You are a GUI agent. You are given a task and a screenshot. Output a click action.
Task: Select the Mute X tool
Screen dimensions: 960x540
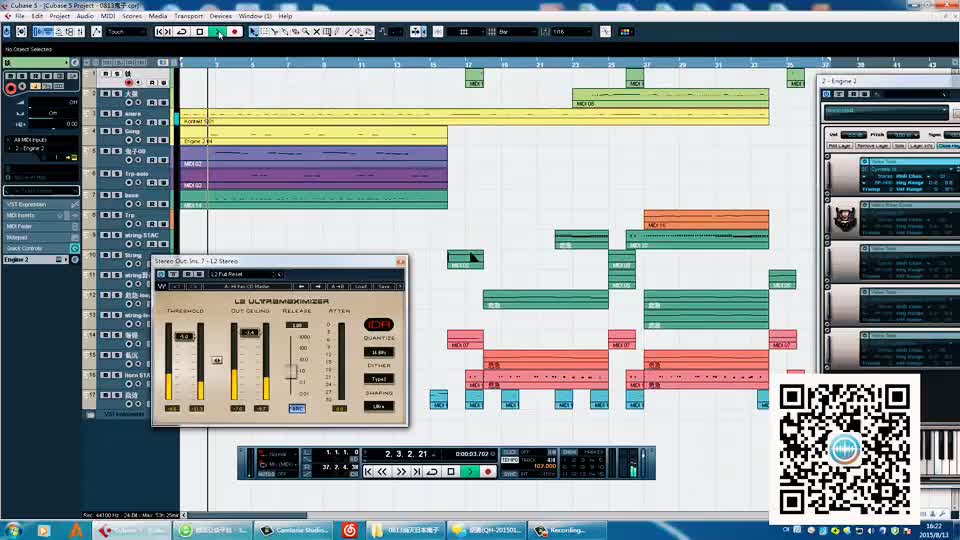coord(317,32)
